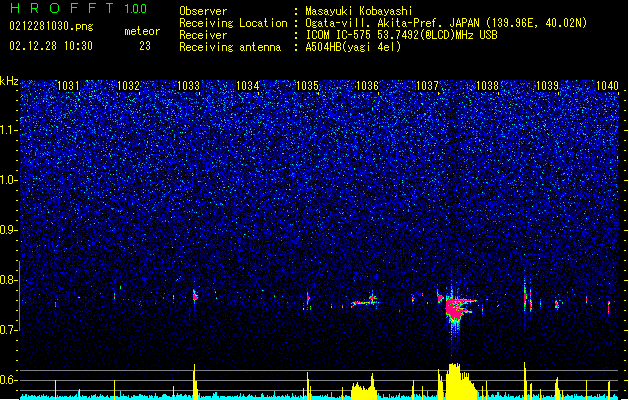This screenshot has width=629, height=400.
Task: Click the 0.7 kHz axis label
Action: [x=9, y=330]
